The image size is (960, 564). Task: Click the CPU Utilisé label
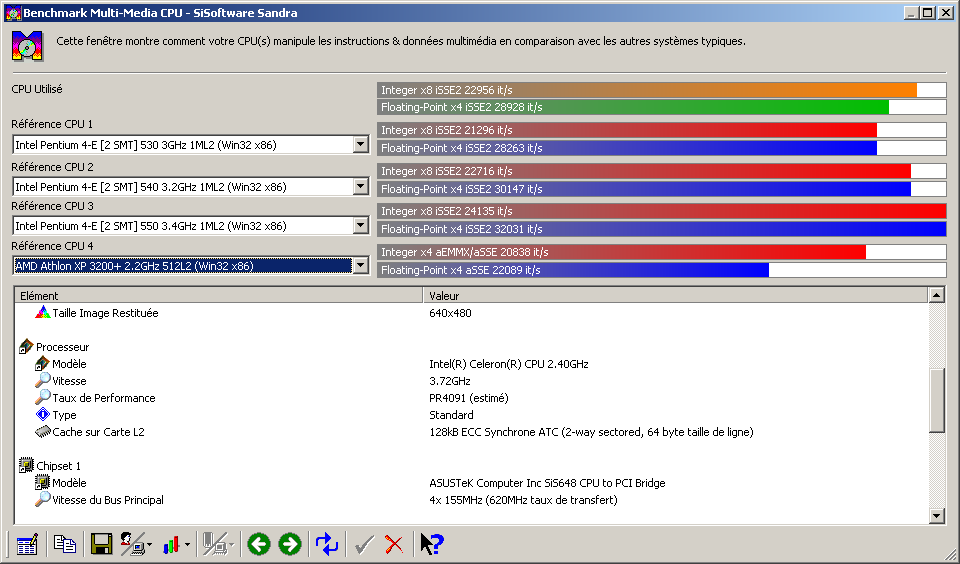pos(37,89)
